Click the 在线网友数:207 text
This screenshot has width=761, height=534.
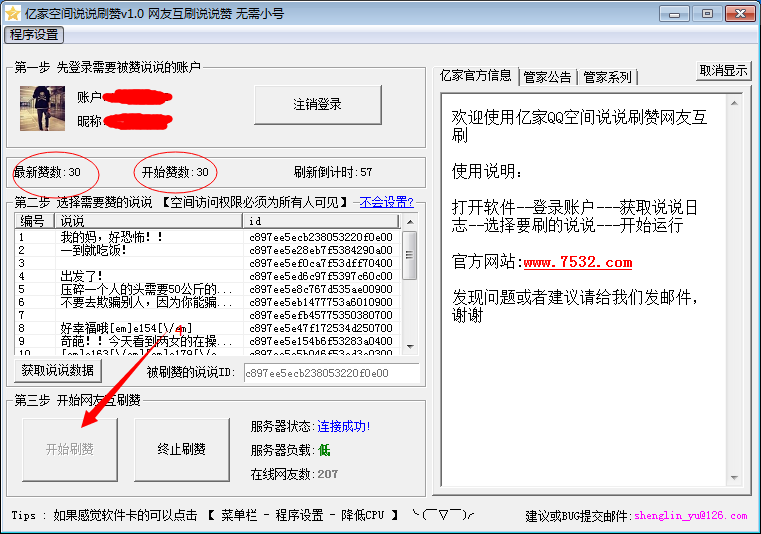tap(294, 474)
